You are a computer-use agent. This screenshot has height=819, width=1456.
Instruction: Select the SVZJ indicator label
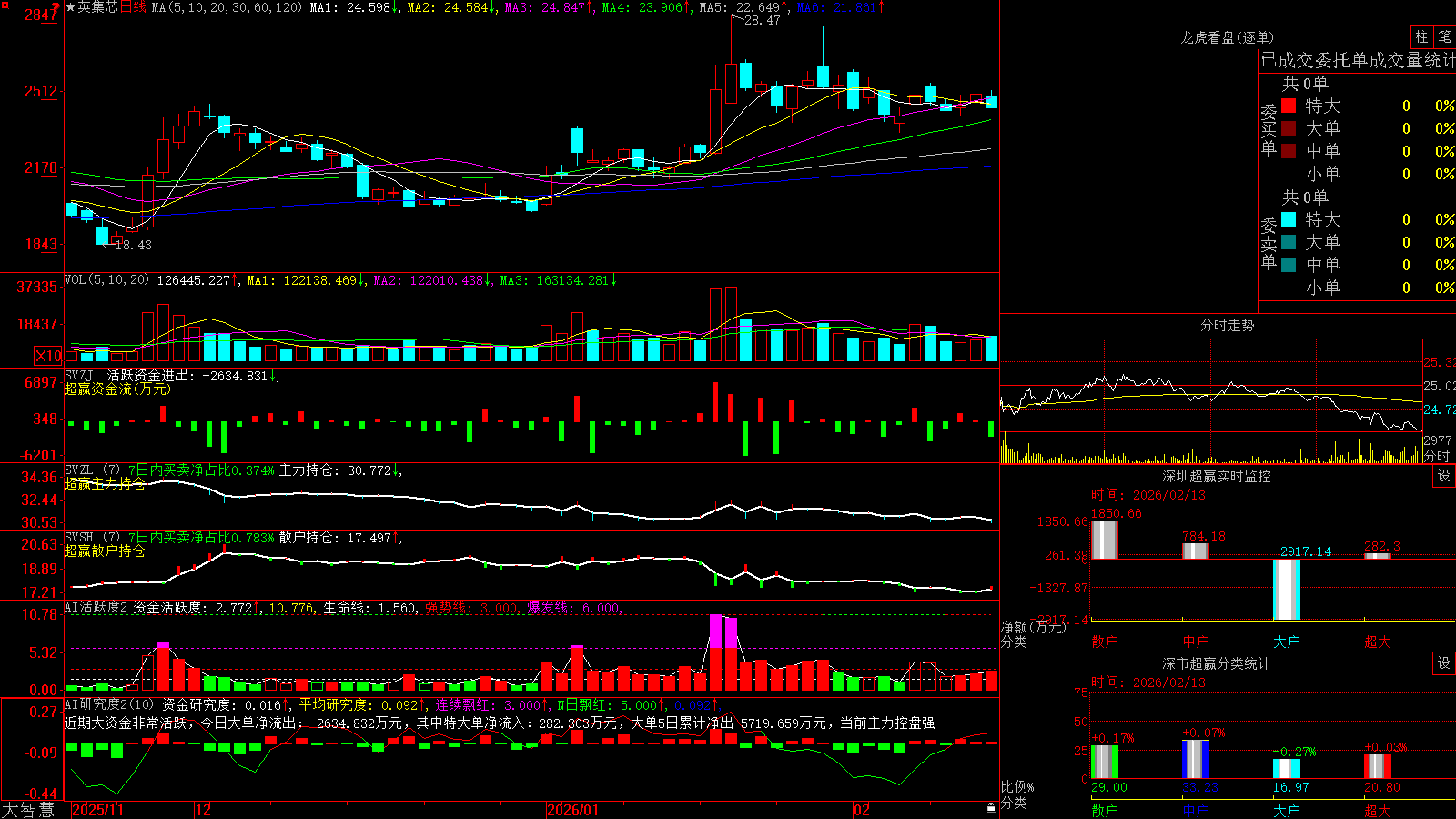pyautogui.click(x=79, y=375)
